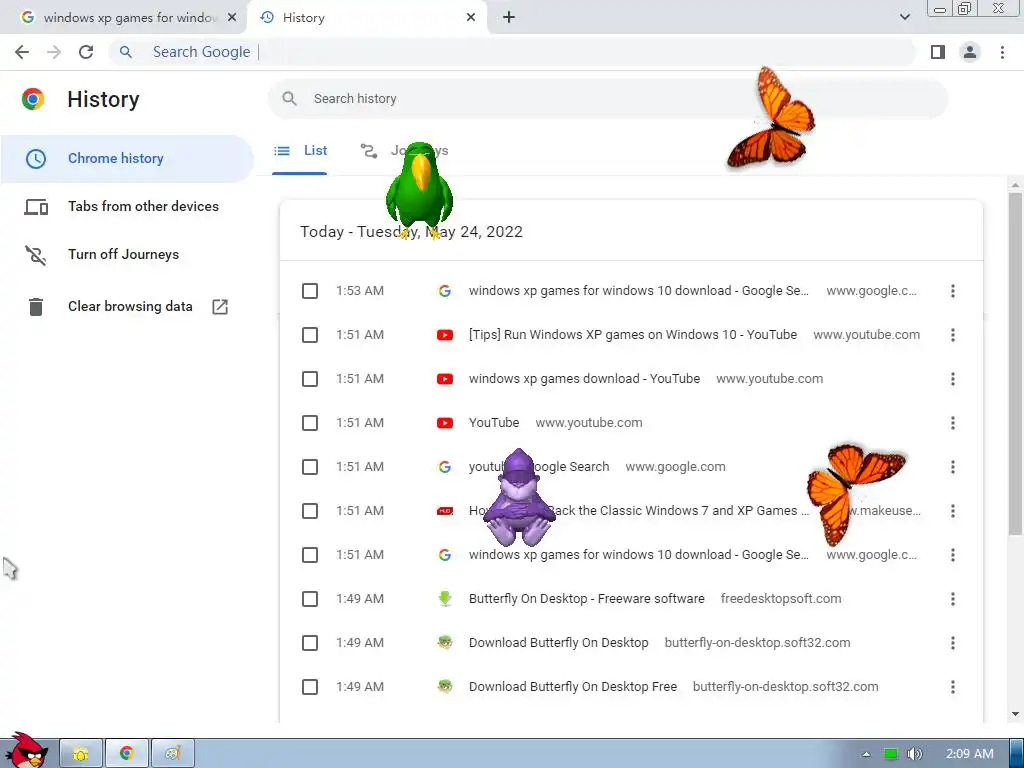Select checkbox for Download Butterfly On Desktop Free

click(x=310, y=687)
